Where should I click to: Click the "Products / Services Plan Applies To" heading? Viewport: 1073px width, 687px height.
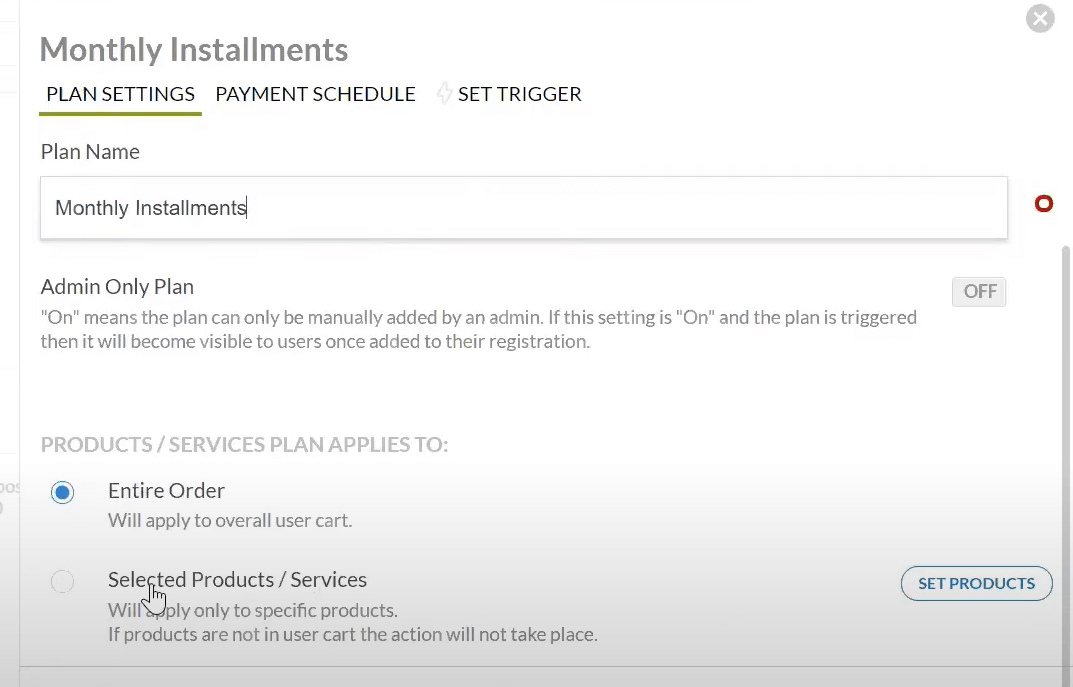tap(244, 445)
